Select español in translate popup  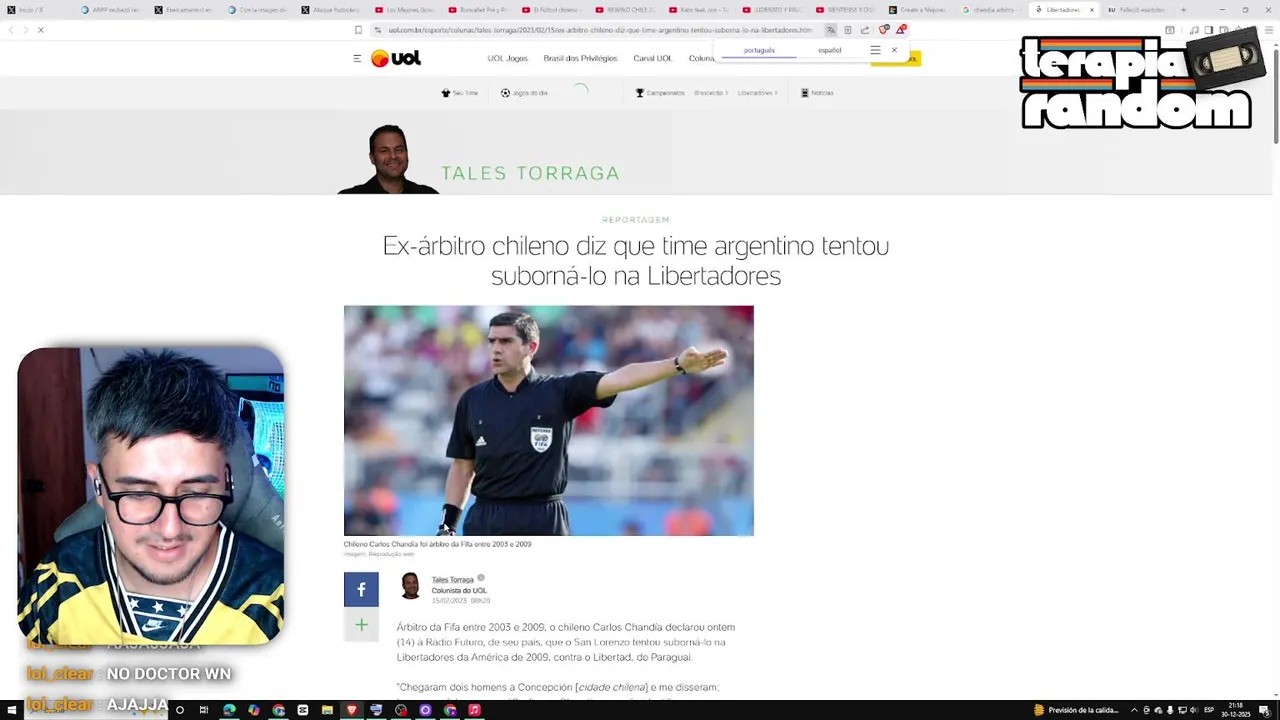[x=830, y=50]
